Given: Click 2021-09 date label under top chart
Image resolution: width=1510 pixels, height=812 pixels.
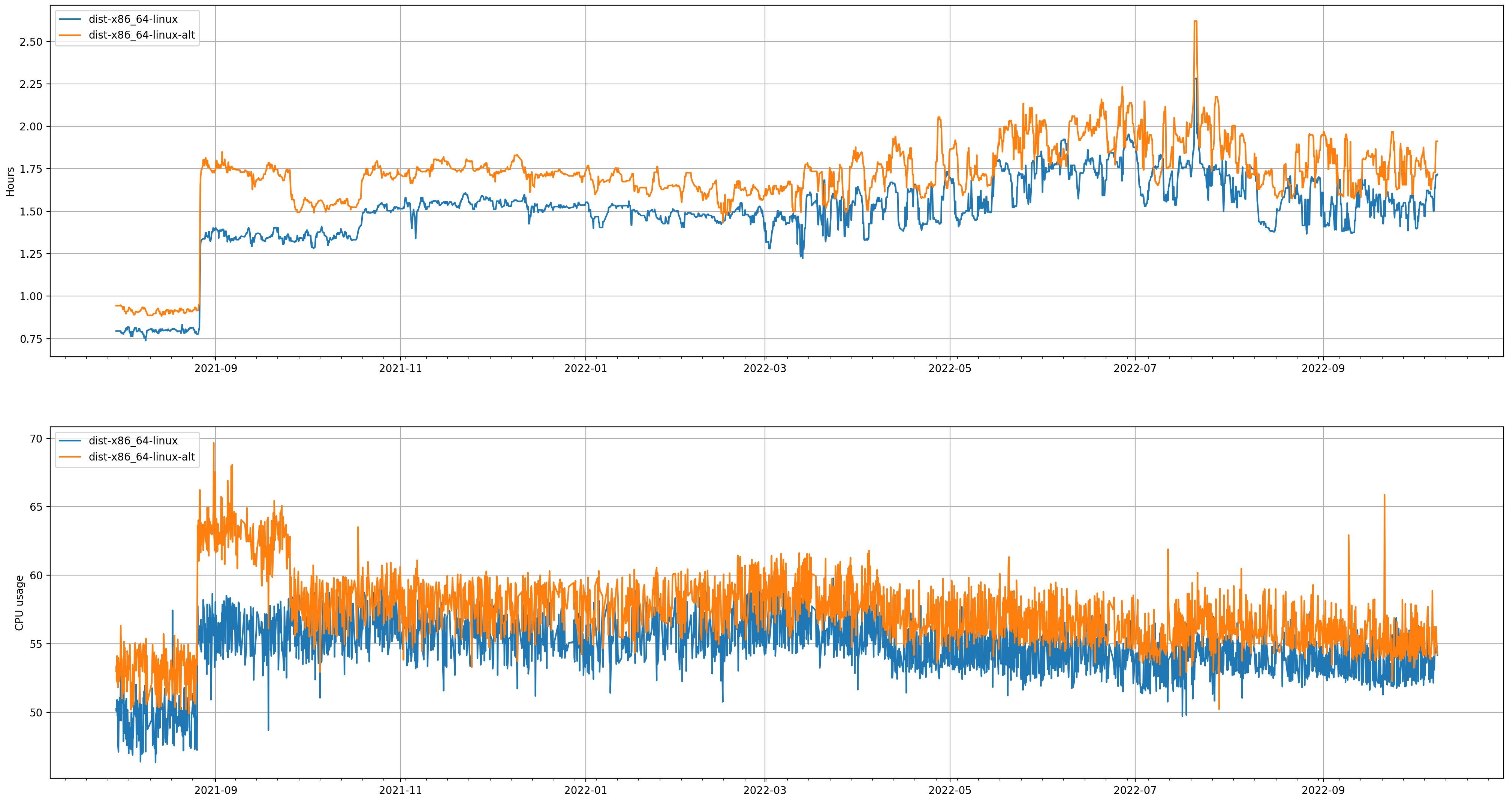Looking at the screenshot, I should pos(215,368).
